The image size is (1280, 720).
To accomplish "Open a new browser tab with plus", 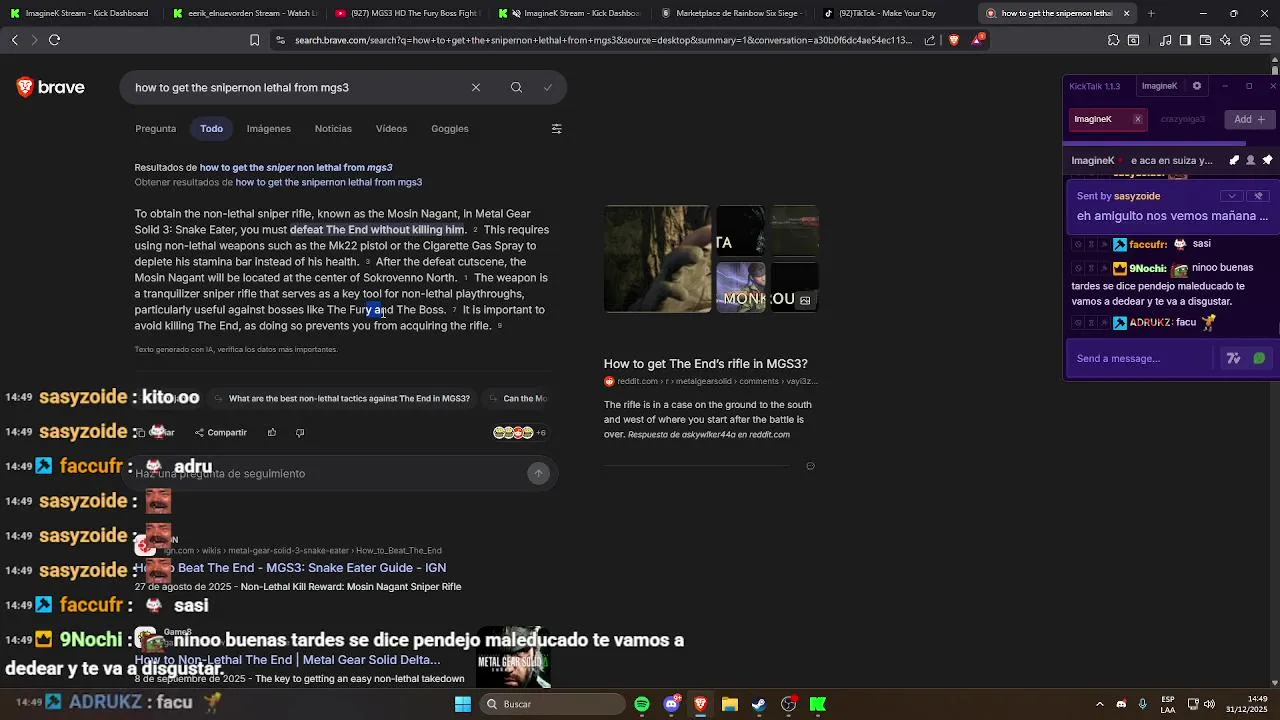I will (1151, 13).
